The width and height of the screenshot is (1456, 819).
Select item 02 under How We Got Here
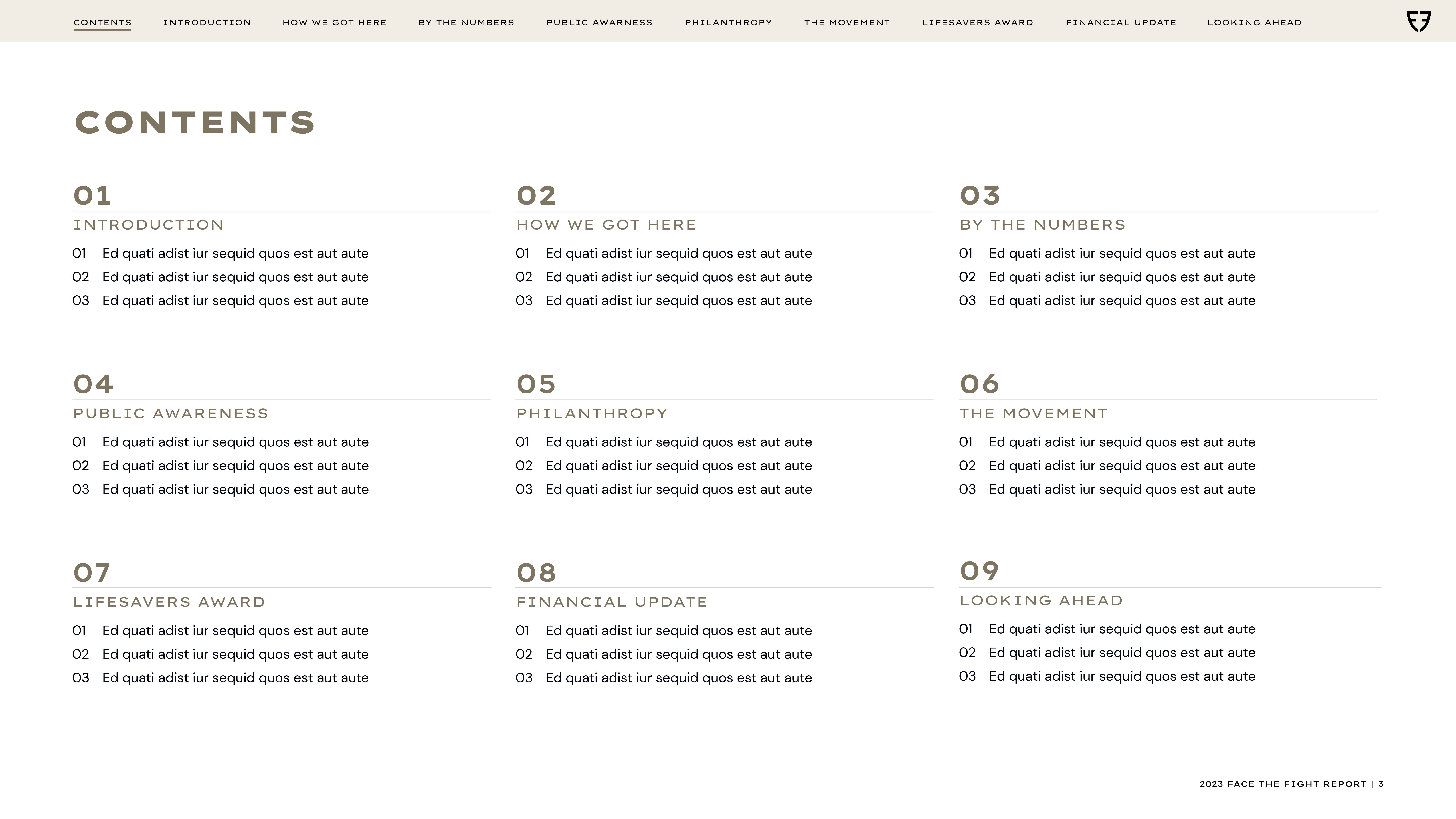click(664, 278)
